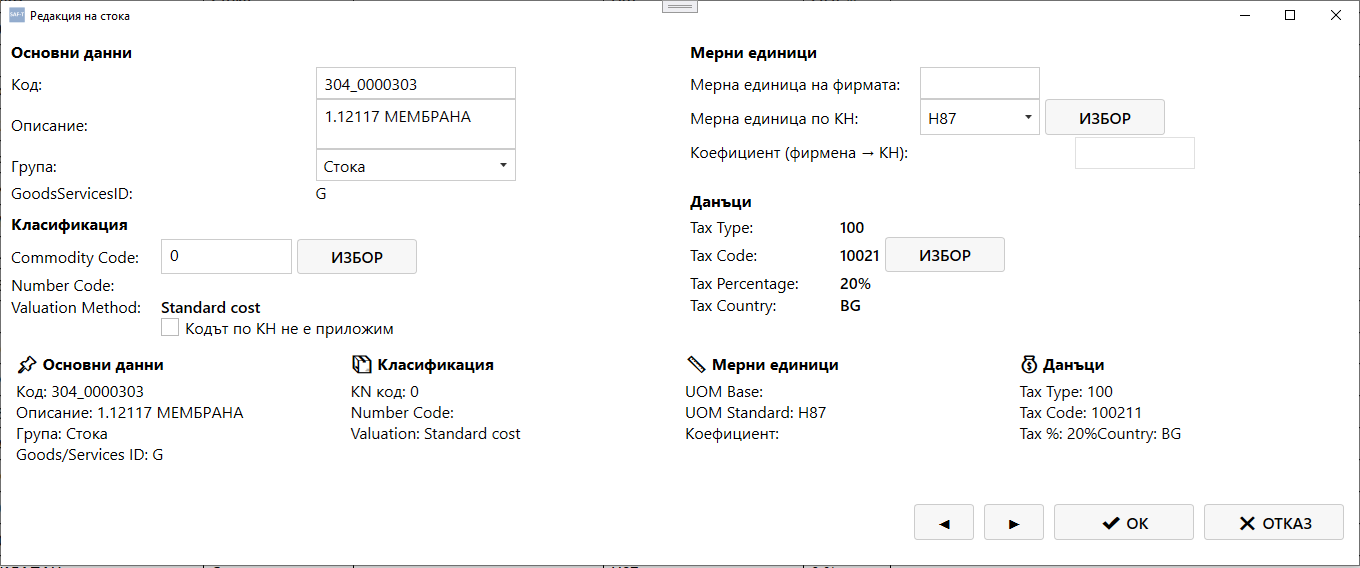Confirm changes with OK button
The height and width of the screenshot is (568, 1360).
pos(1124,522)
